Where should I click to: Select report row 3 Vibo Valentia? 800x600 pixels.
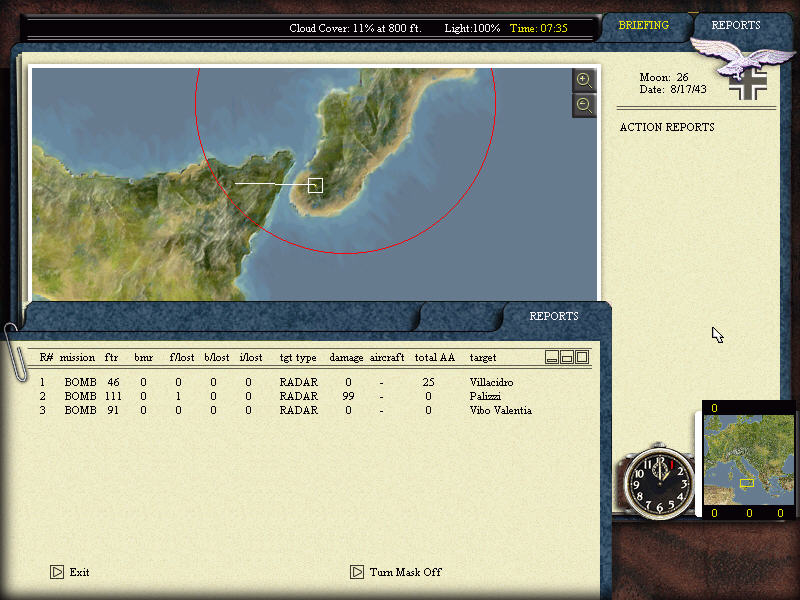tap(286, 410)
